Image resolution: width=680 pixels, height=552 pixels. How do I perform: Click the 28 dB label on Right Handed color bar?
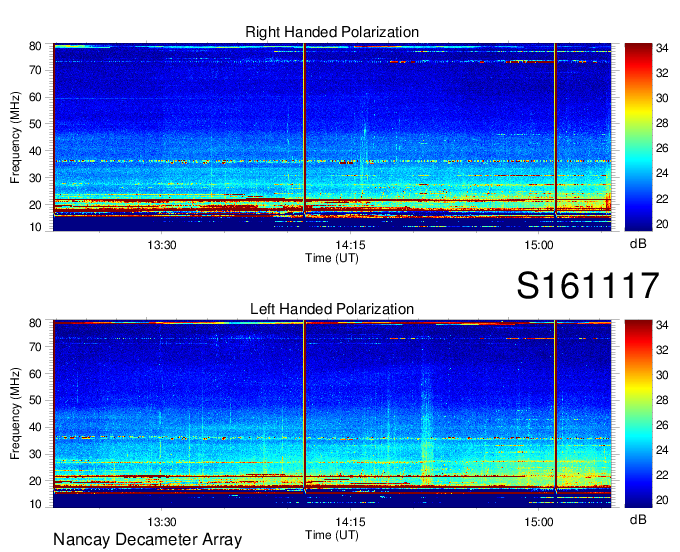click(662, 124)
